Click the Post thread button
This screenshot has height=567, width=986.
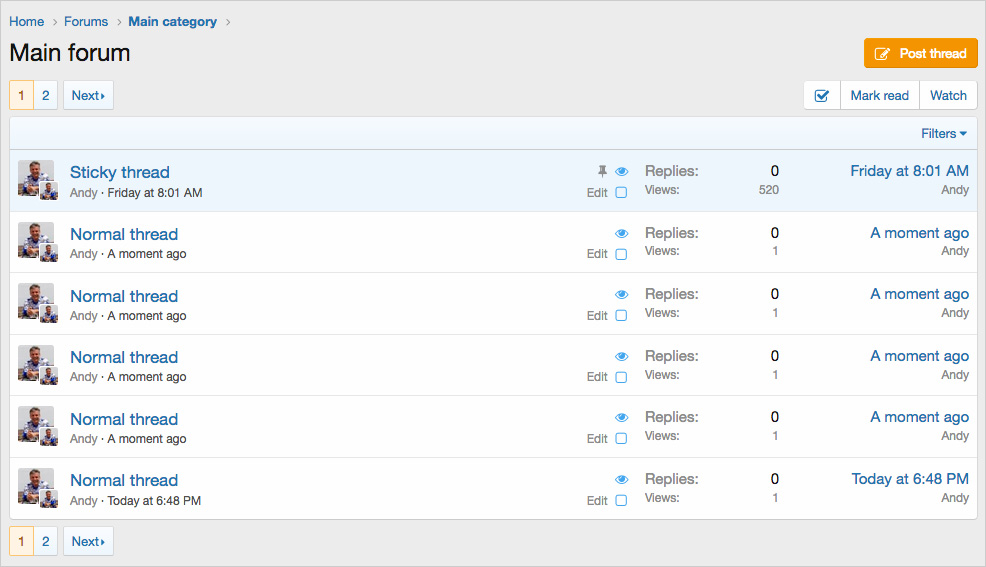point(920,54)
